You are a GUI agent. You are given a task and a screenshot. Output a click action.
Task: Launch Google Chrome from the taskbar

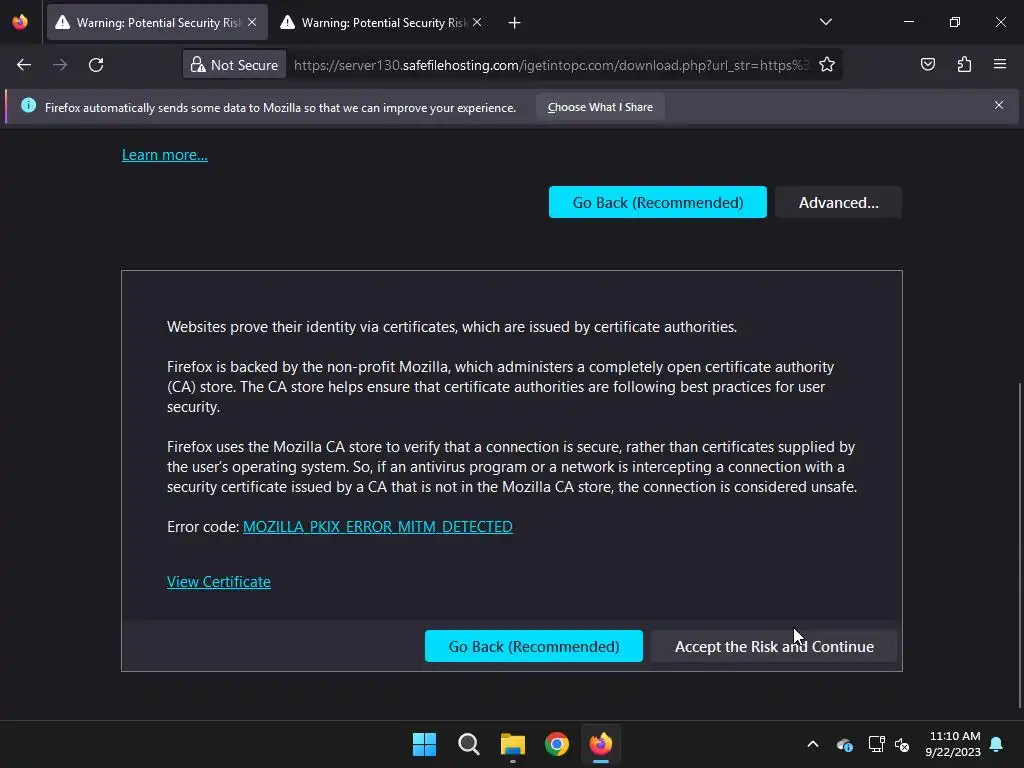(x=557, y=744)
